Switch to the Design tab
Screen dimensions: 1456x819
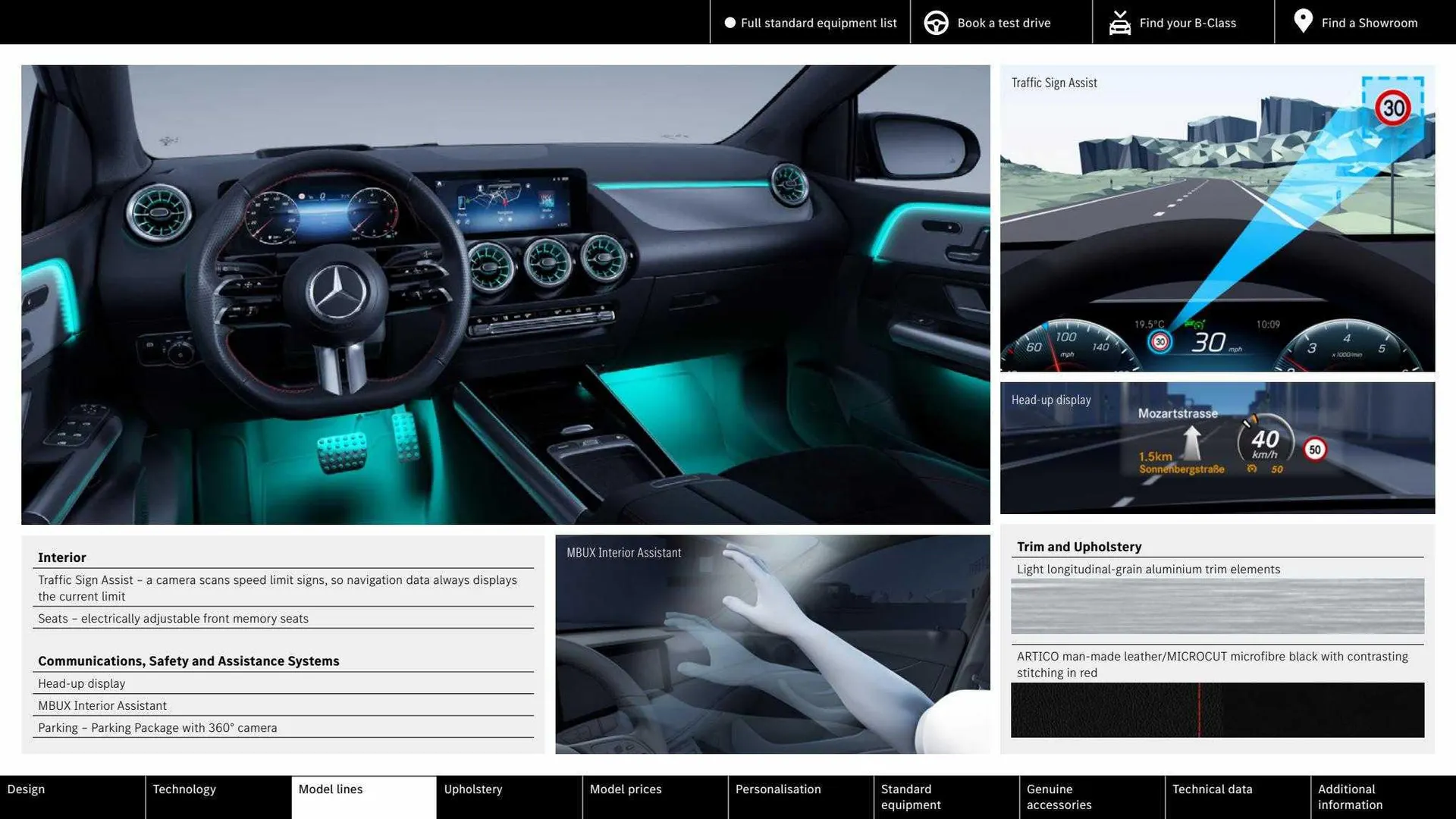click(72, 796)
